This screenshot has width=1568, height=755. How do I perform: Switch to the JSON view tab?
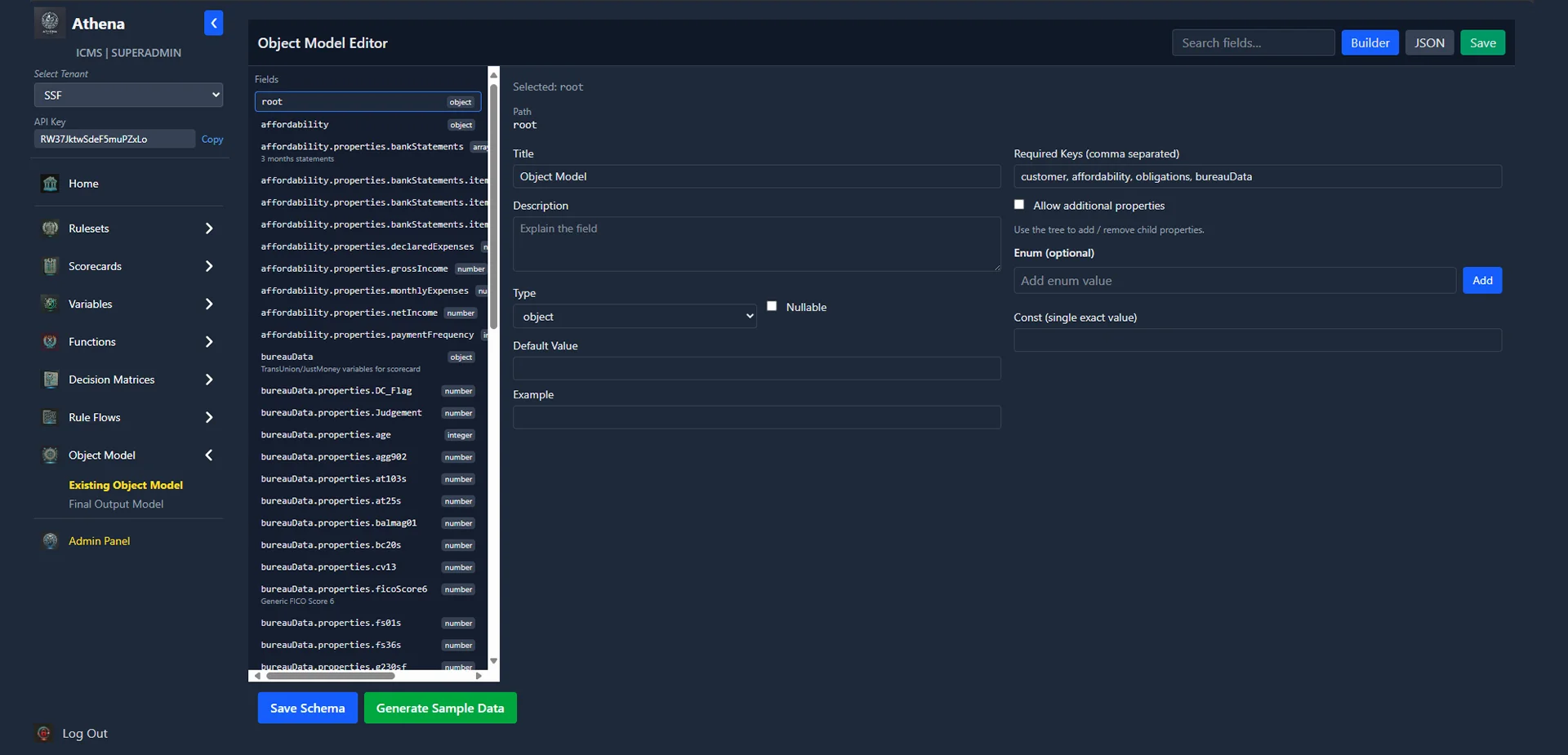(x=1428, y=43)
